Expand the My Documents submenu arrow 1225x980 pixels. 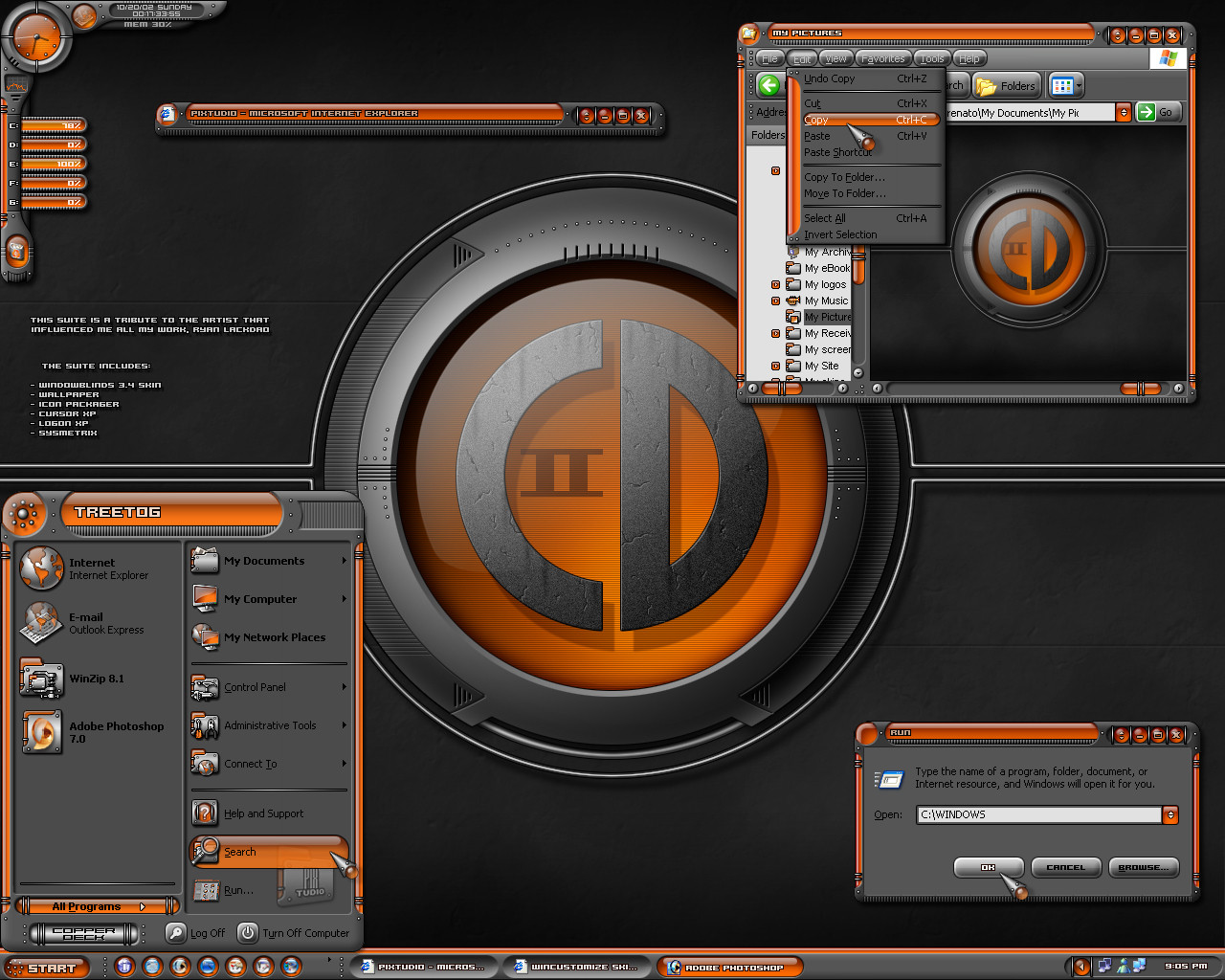[344, 561]
